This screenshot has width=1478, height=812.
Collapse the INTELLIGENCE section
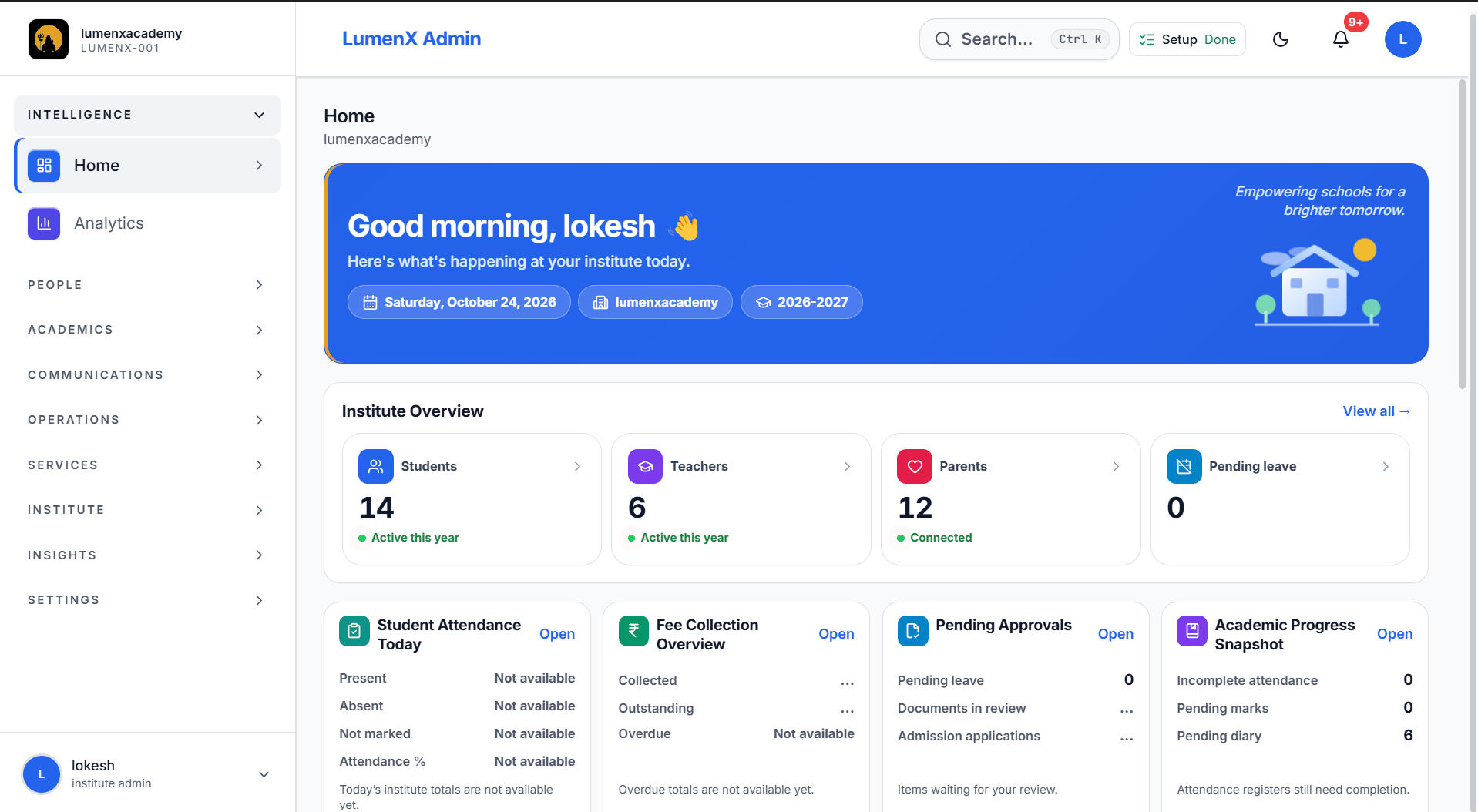pyautogui.click(x=147, y=115)
